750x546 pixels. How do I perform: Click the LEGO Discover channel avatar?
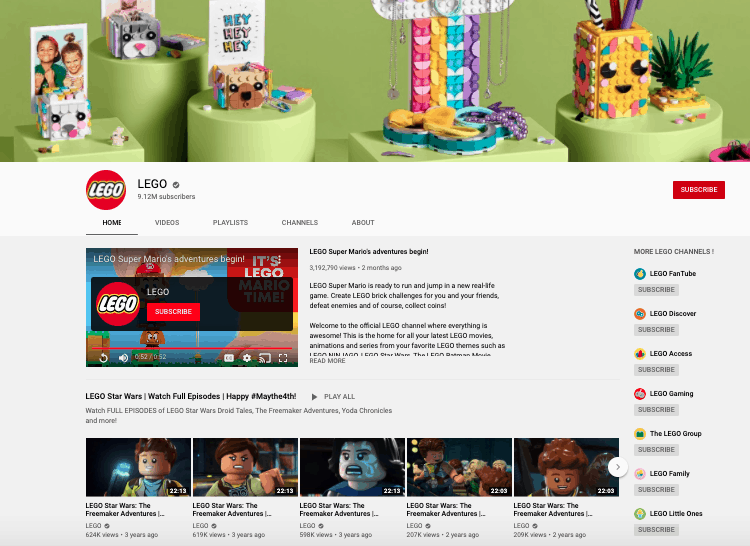click(640, 314)
